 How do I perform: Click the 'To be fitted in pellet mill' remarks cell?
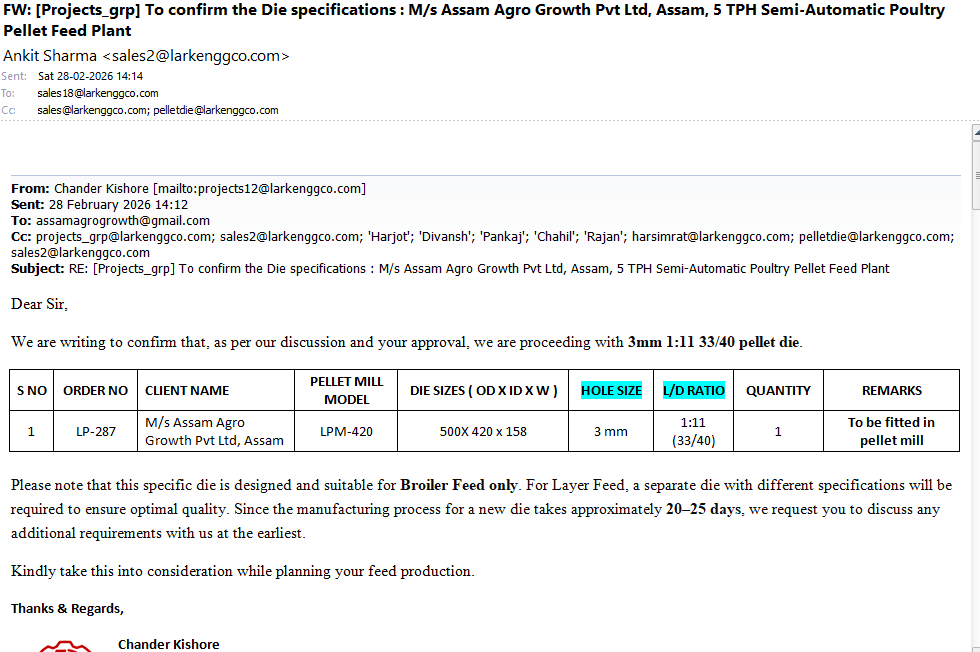[x=891, y=431]
